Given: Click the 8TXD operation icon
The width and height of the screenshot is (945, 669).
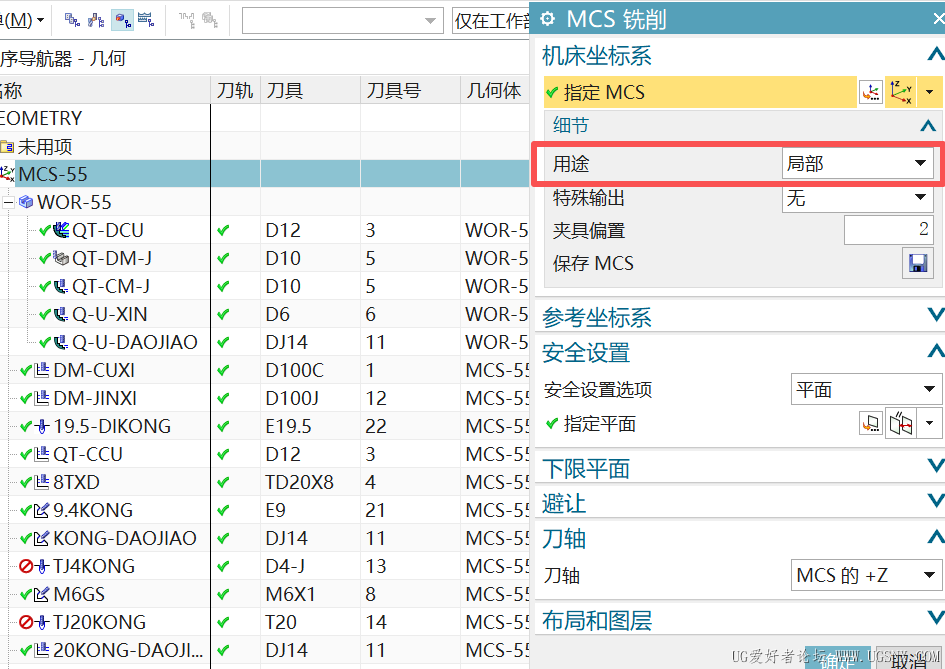Looking at the screenshot, I should [42, 482].
